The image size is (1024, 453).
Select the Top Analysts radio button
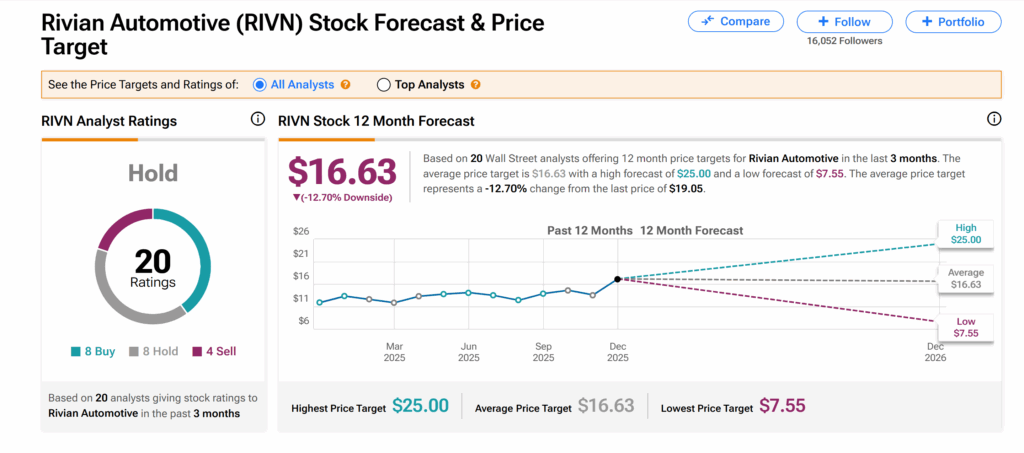click(x=383, y=85)
